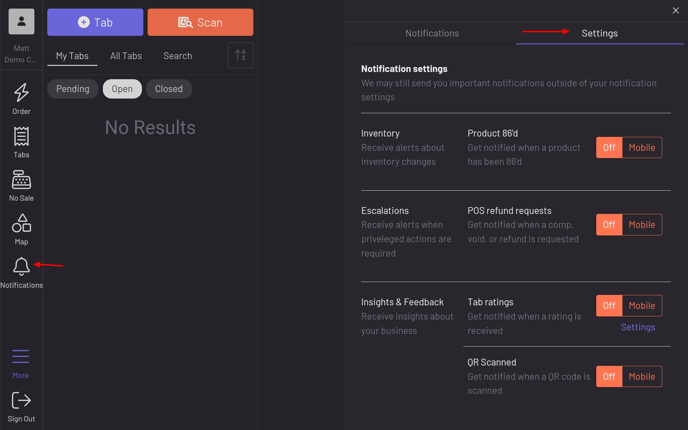Switch to the Settings tab
The image size is (688, 430).
click(x=599, y=33)
